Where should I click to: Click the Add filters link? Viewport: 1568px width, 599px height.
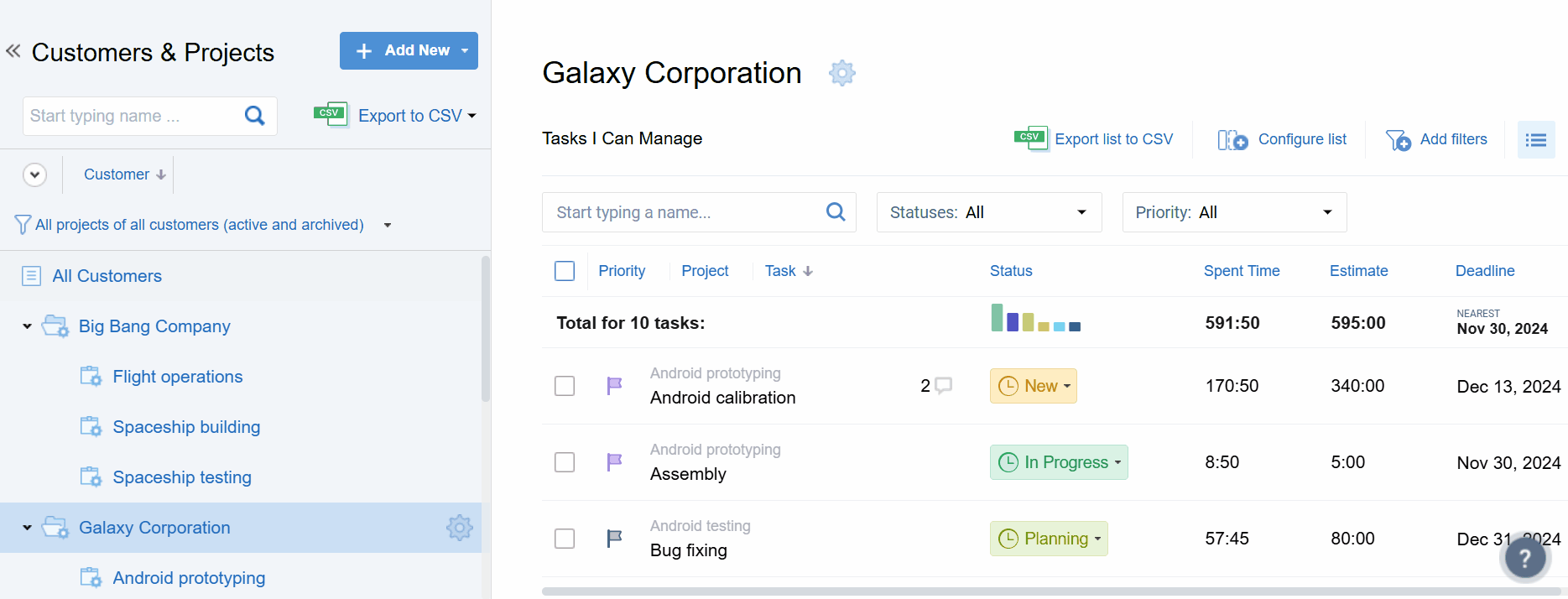1453,139
